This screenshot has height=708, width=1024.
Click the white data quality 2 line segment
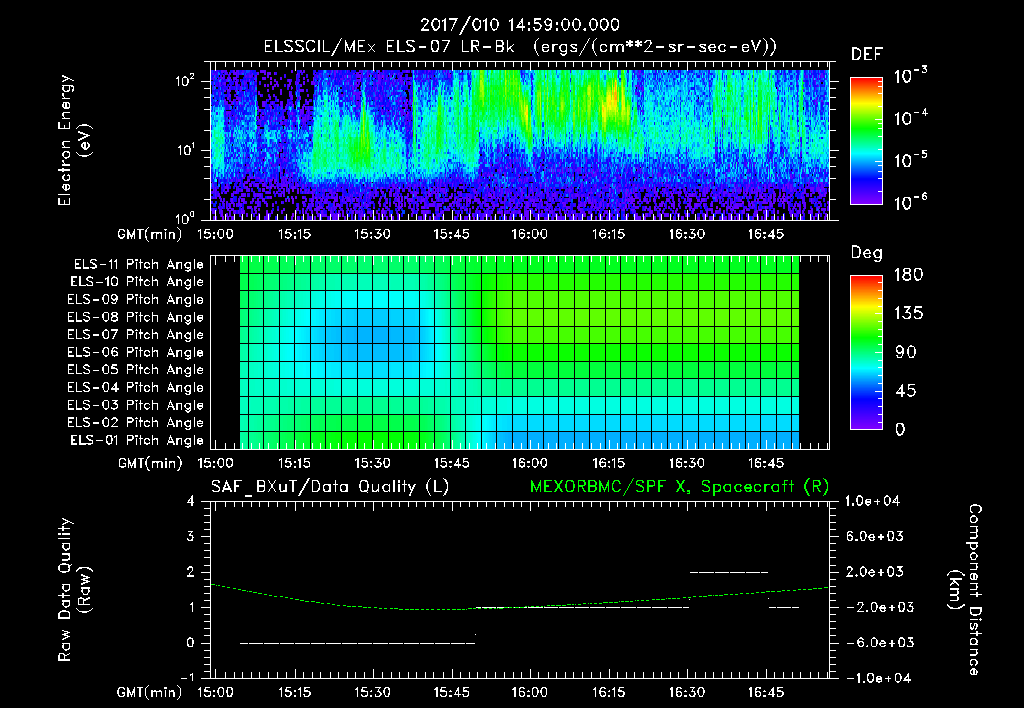729,572
